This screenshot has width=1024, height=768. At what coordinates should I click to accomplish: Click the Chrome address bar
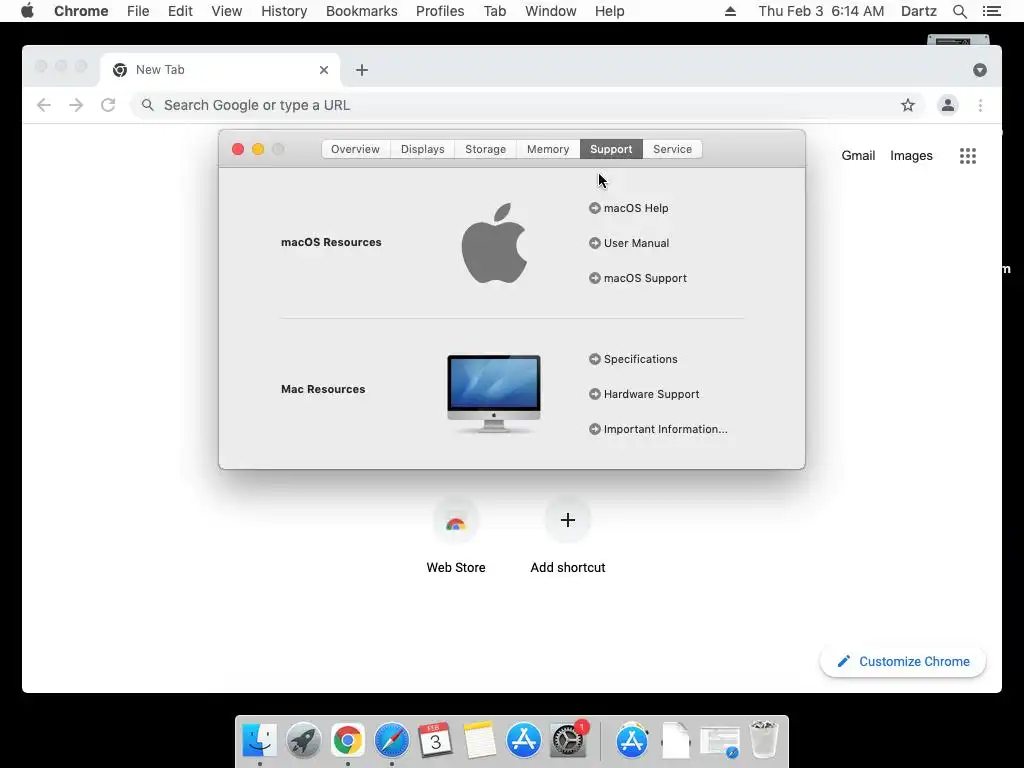tap(528, 105)
